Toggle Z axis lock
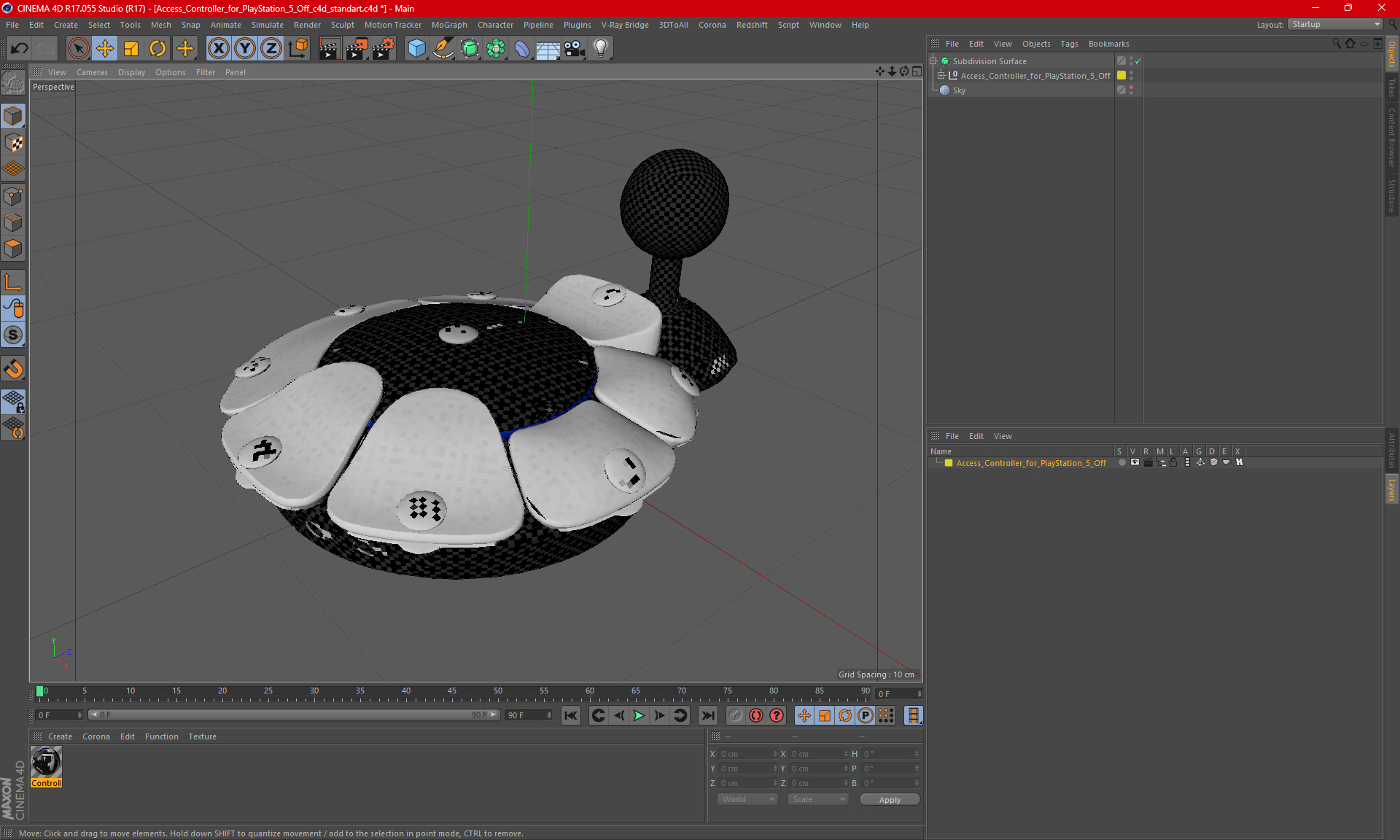 [x=271, y=49]
